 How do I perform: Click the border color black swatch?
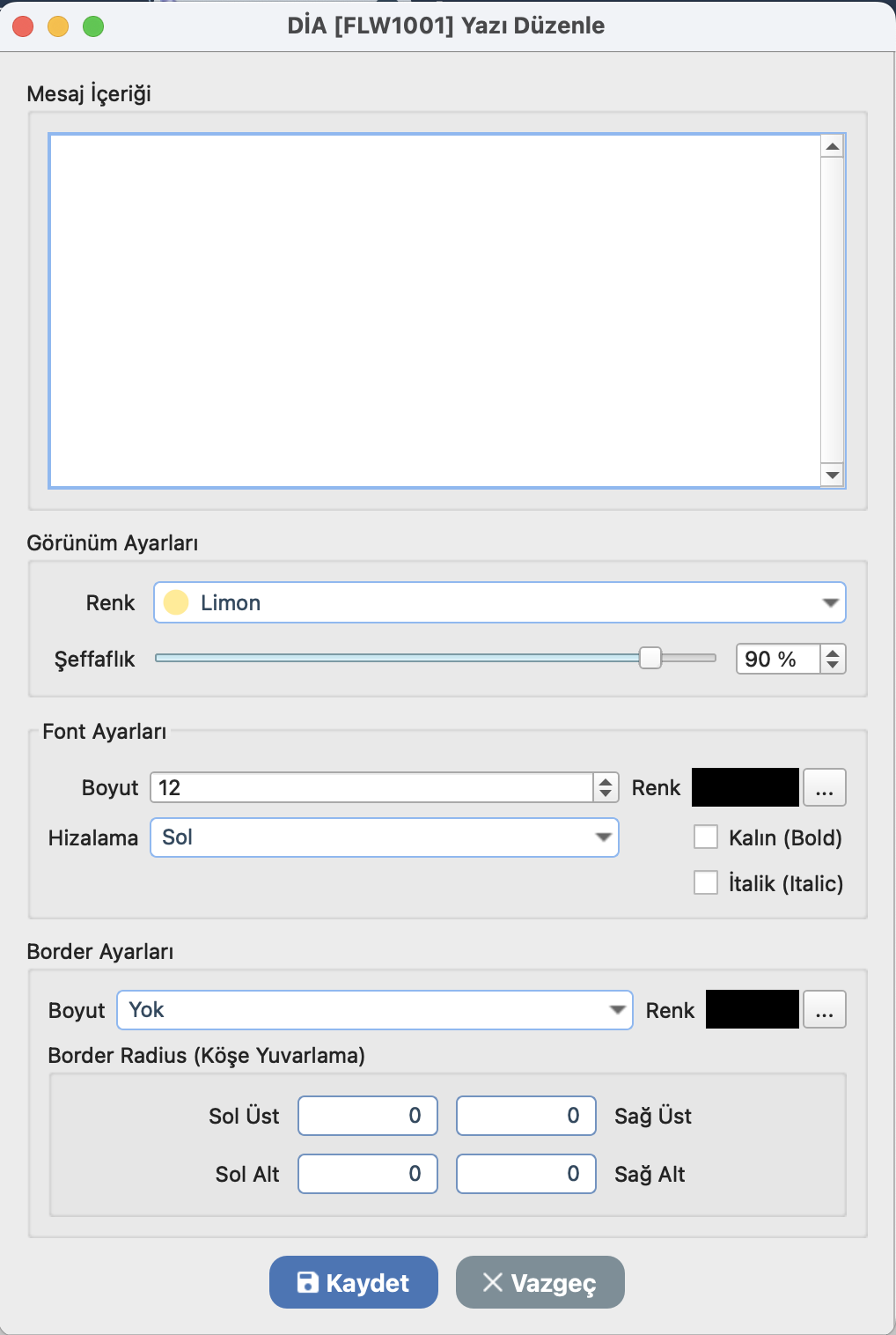[752, 1010]
